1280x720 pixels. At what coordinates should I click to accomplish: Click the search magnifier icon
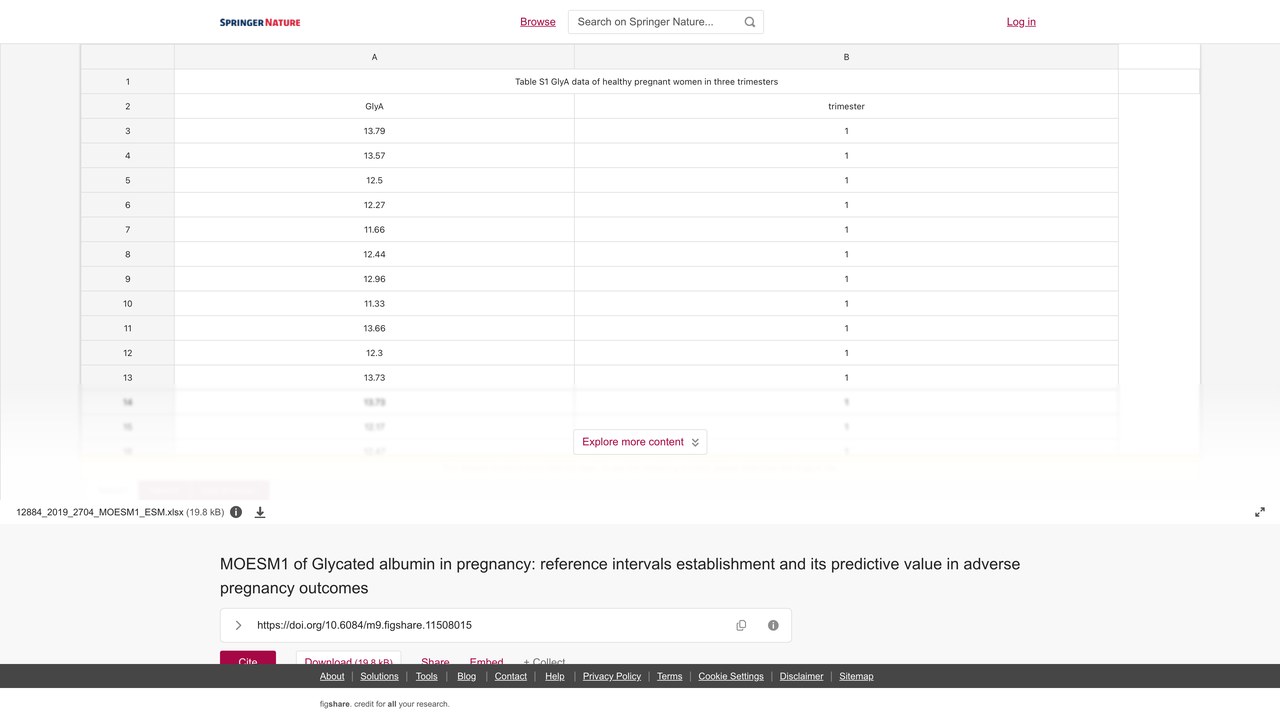tap(750, 22)
